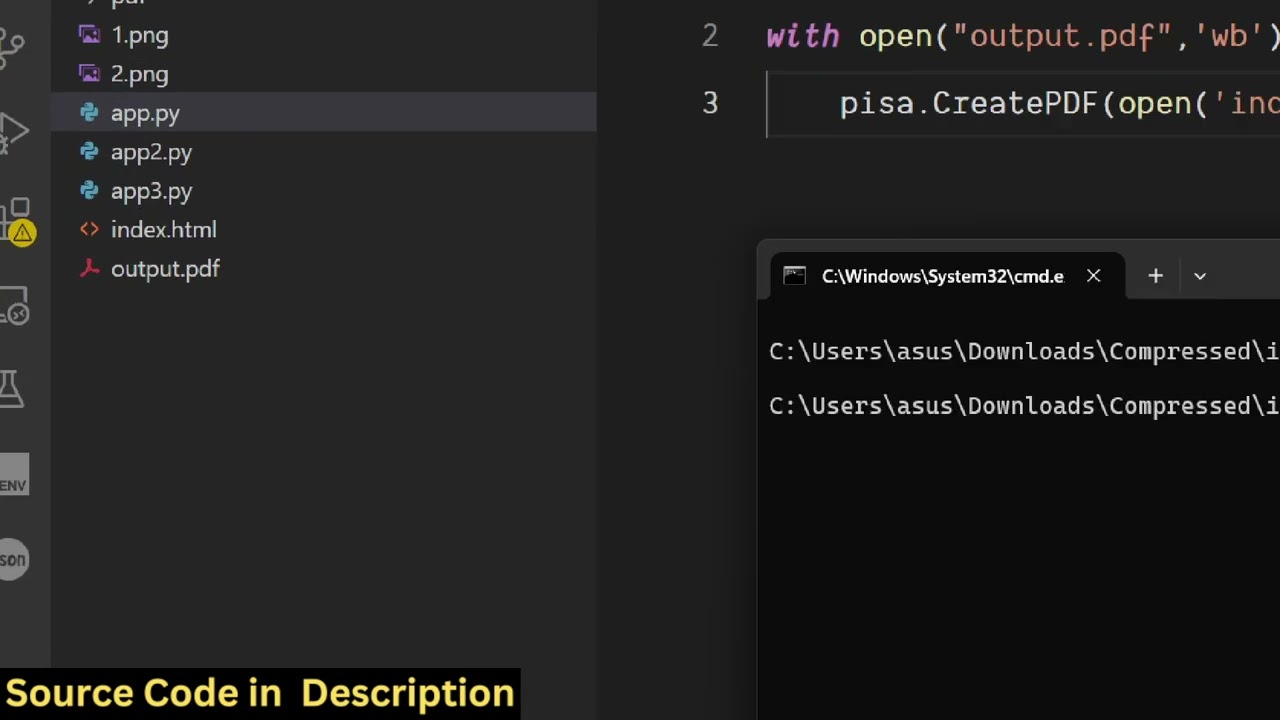
Task: Select app.py in the file list
Action: [x=145, y=113]
